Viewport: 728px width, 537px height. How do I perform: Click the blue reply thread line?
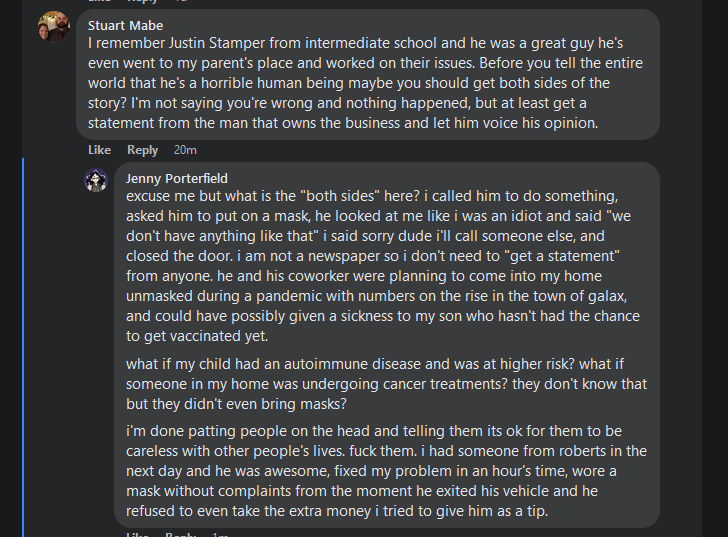[24, 350]
